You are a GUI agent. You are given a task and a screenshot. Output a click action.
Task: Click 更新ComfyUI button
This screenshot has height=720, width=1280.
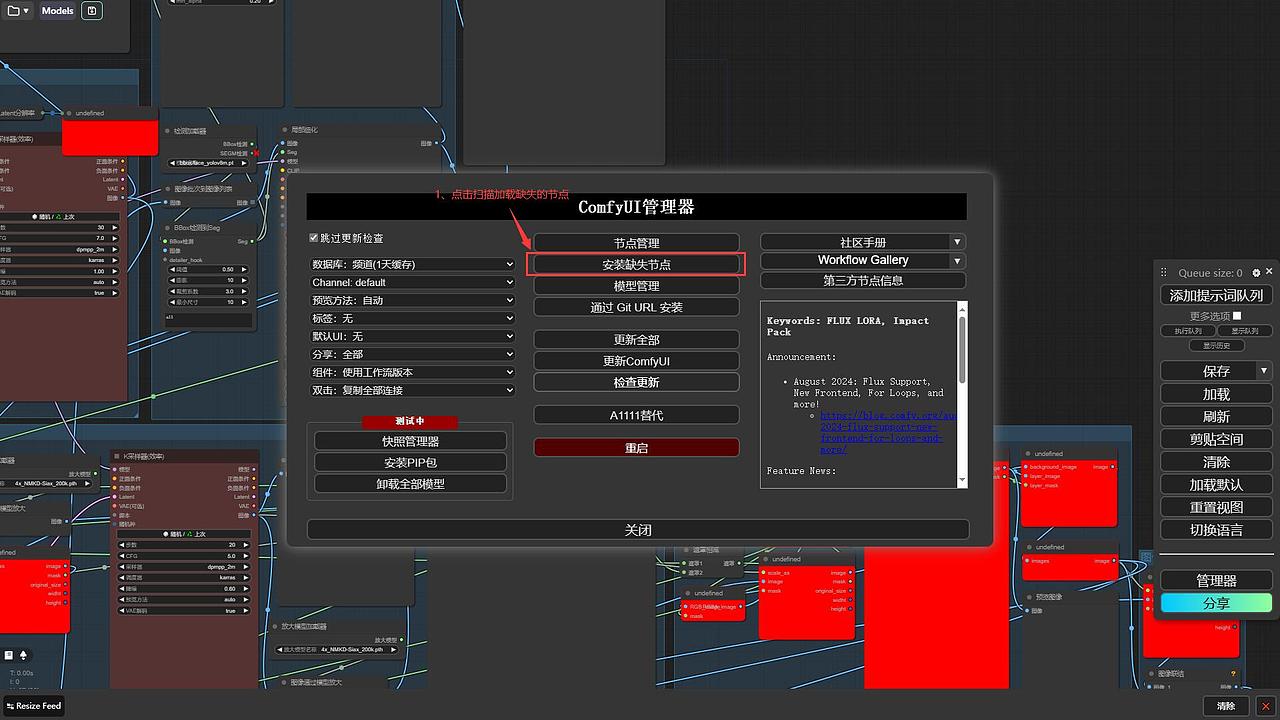[x=636, y=361]
